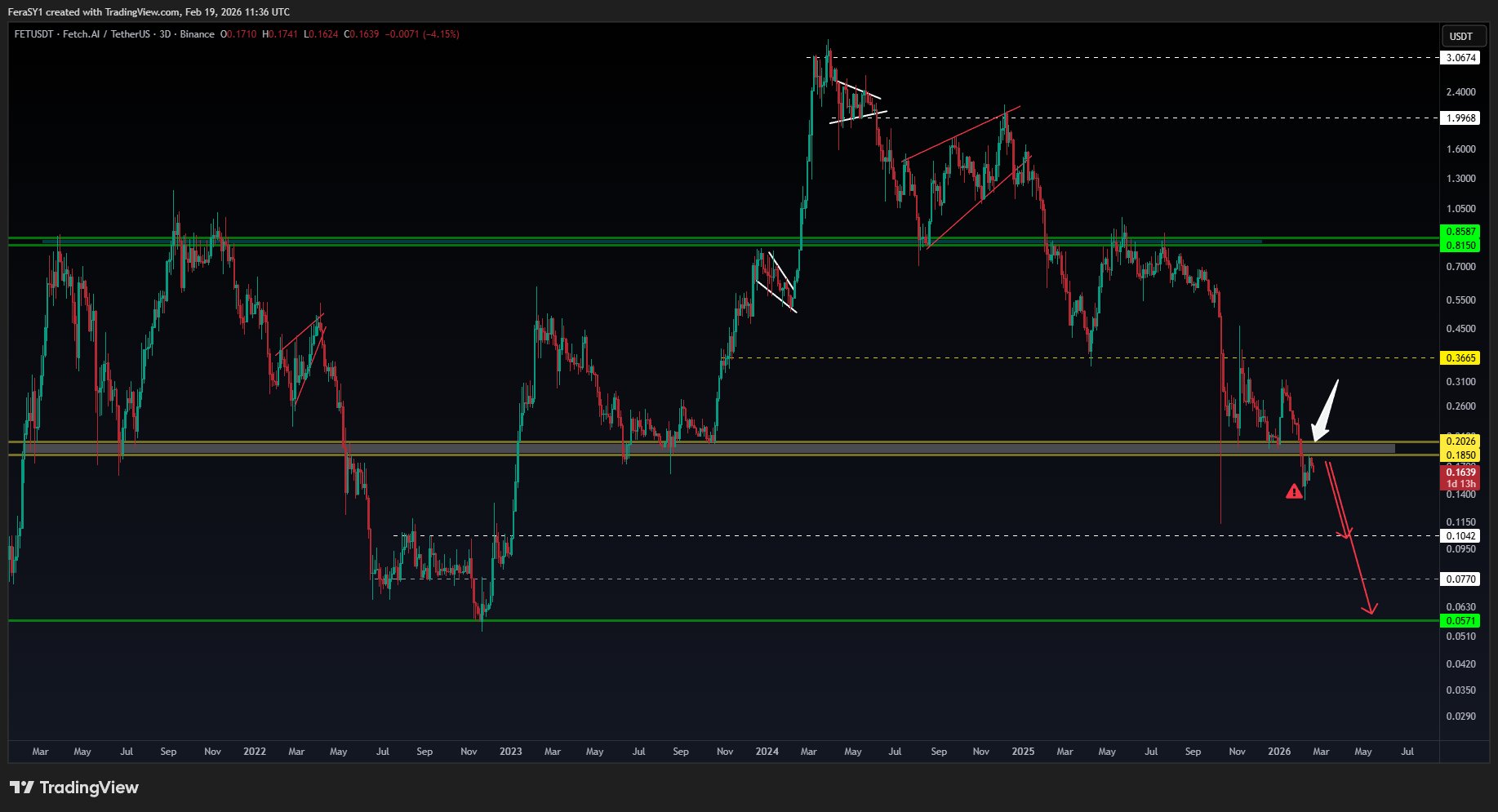Click the −0.0071 (−4.15%) change readout

click(422, 34)
